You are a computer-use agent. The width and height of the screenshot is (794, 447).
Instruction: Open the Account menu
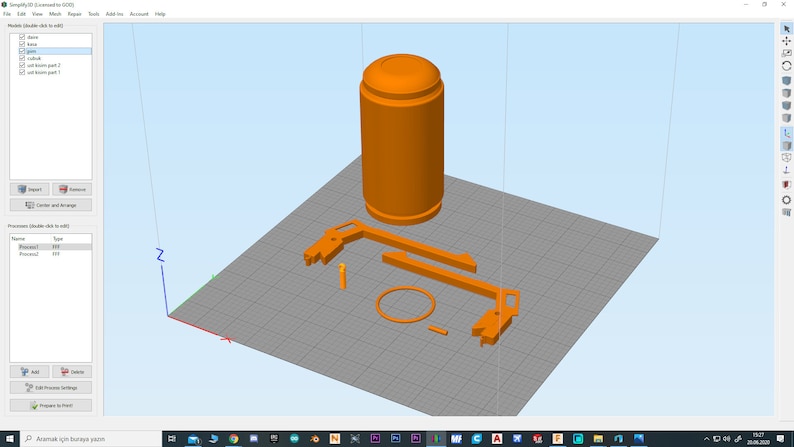[139, 14]
